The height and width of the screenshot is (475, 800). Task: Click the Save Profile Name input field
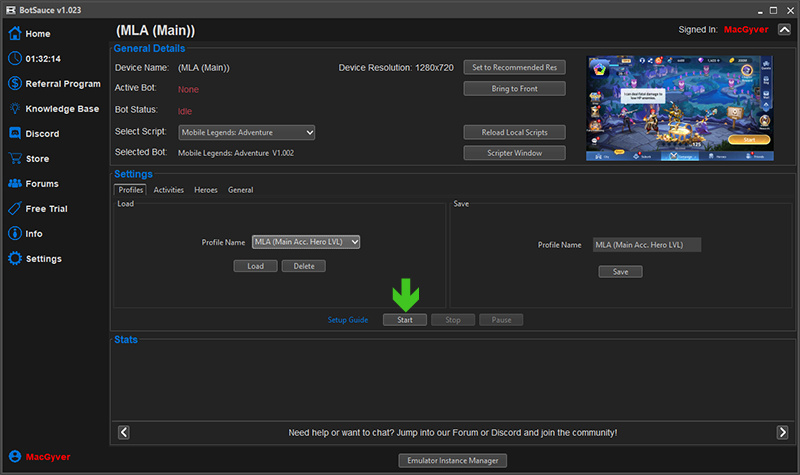point(647,245)
